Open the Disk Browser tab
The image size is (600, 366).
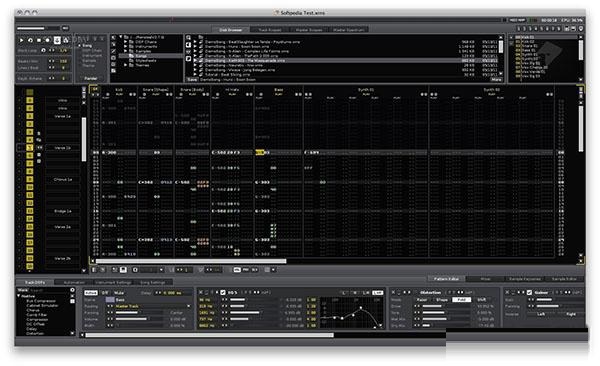pos(231,29)
